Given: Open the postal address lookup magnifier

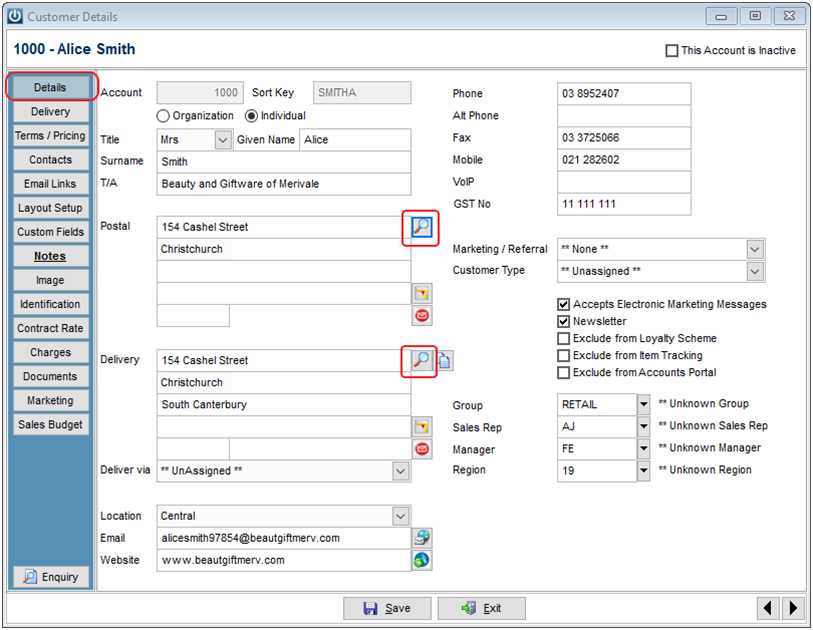Looking at the screenshot, I should (x=420, y=228).
